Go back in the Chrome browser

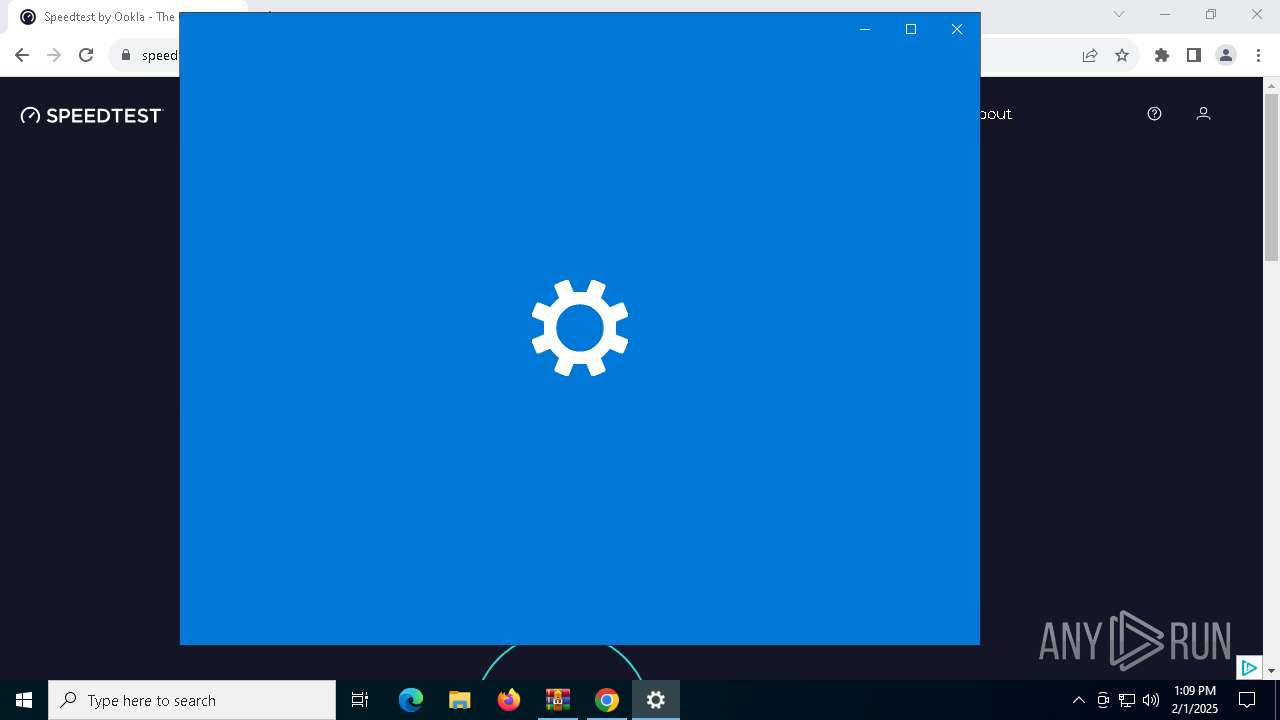(x=22, y=55)
